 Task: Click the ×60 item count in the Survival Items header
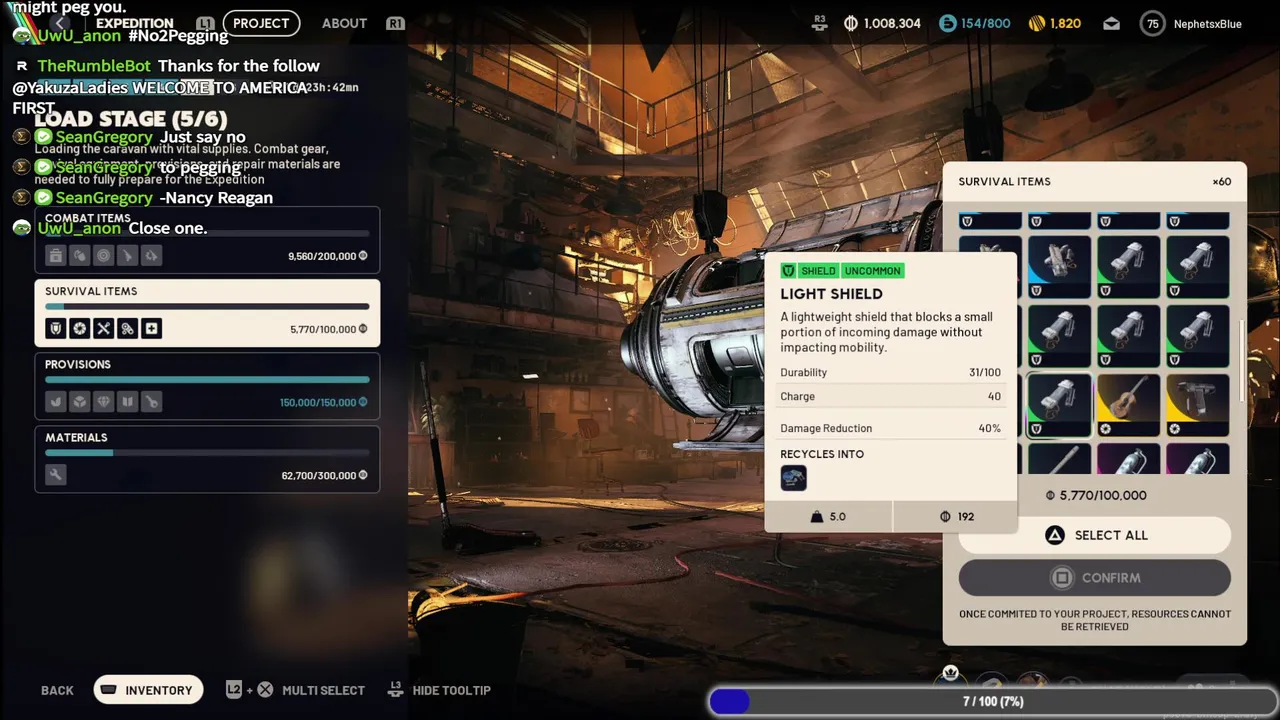pyautogui.click(x=1222, y=182)
